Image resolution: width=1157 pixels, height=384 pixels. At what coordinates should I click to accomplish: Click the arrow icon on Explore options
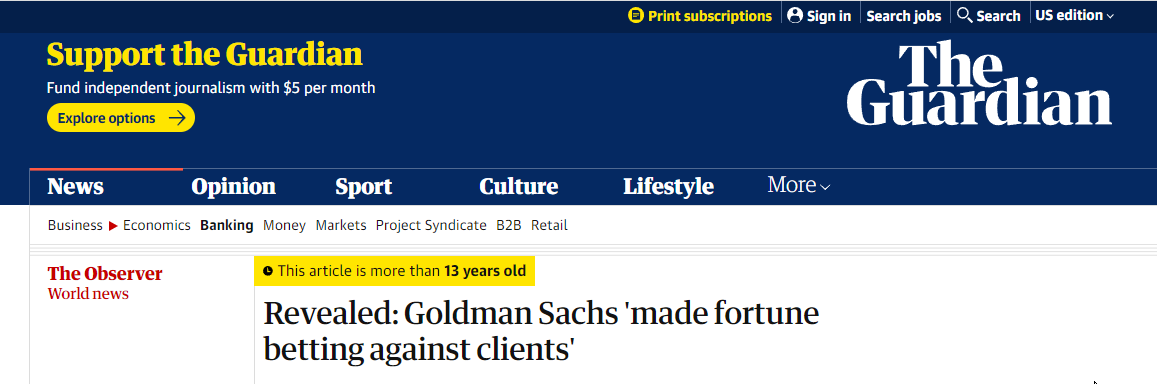coord(176,118)
